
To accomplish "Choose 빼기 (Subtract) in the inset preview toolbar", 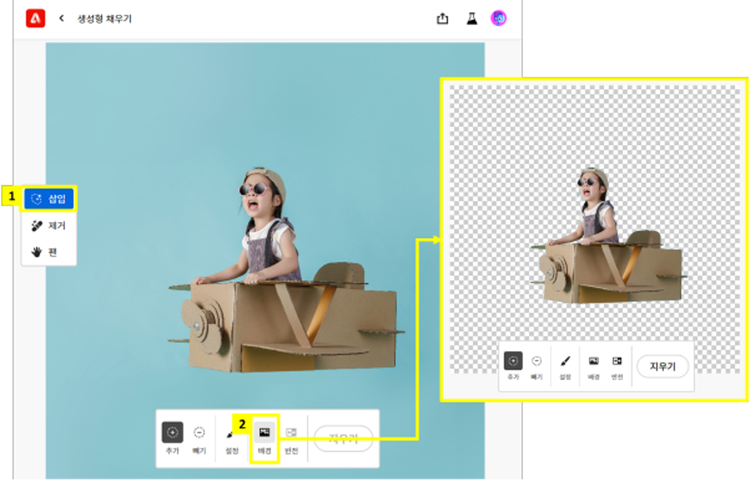I will tap(537, 367).
